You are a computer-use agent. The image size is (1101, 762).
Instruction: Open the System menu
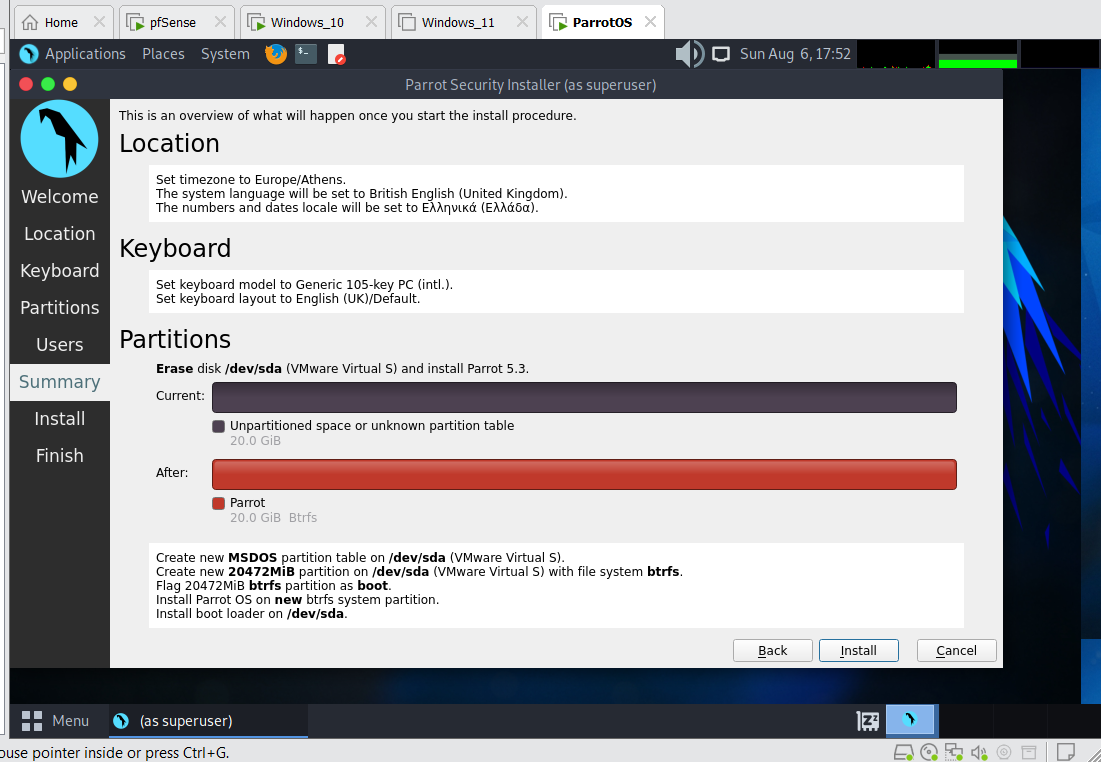coord(225,54)
